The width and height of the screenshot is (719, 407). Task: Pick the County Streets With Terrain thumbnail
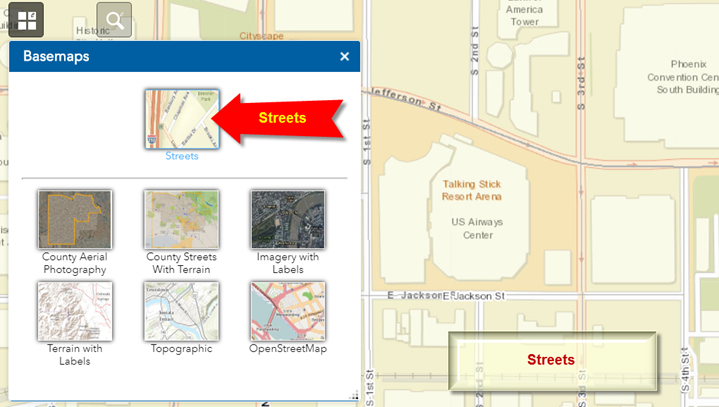click(x=181, y=219)
